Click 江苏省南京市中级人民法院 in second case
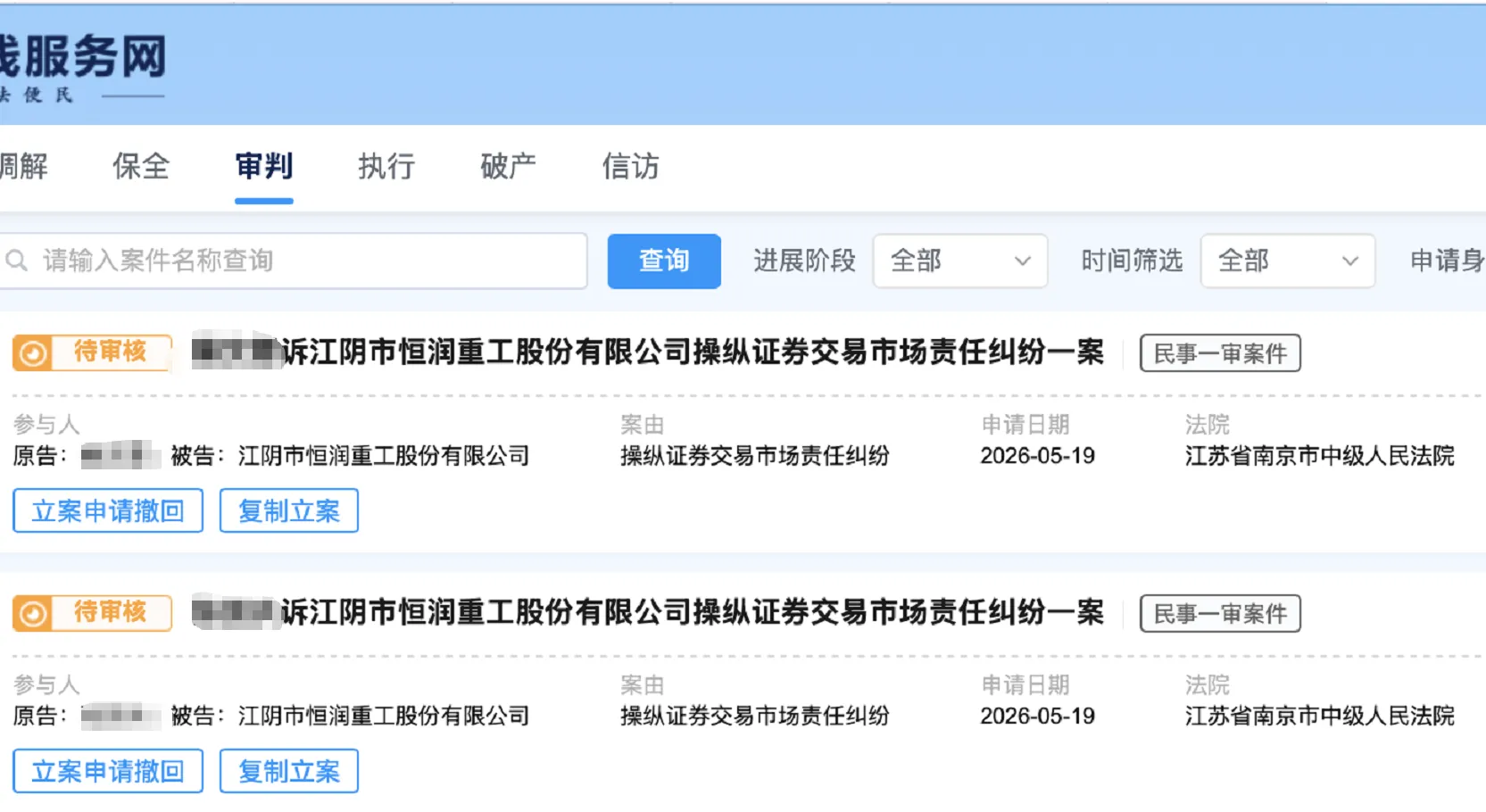The width and height of the screenshot is (1486, 812). click(x=1320, y=717)
